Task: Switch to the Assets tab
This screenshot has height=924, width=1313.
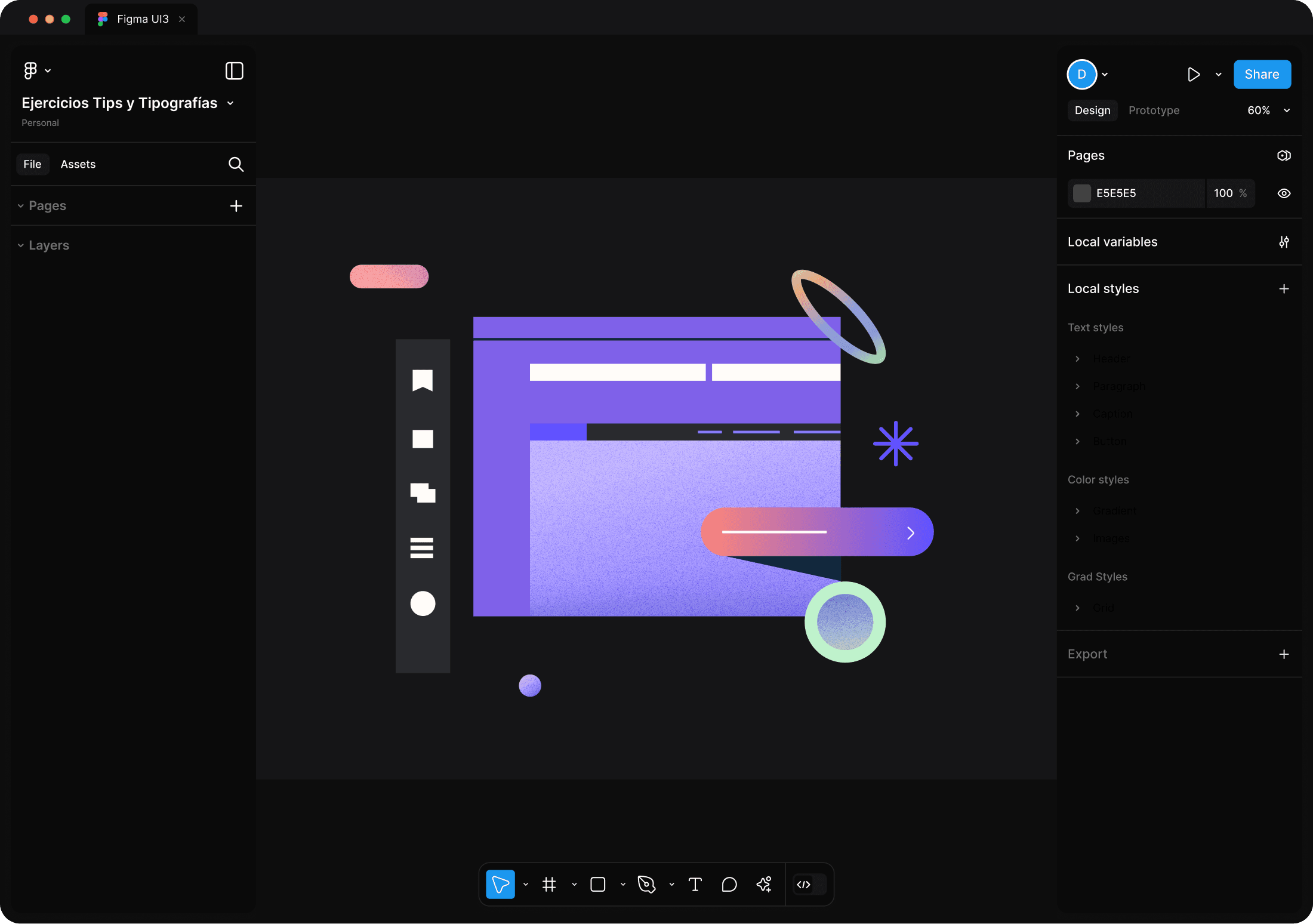Action: pyautogui.click(x=78, y=164)
